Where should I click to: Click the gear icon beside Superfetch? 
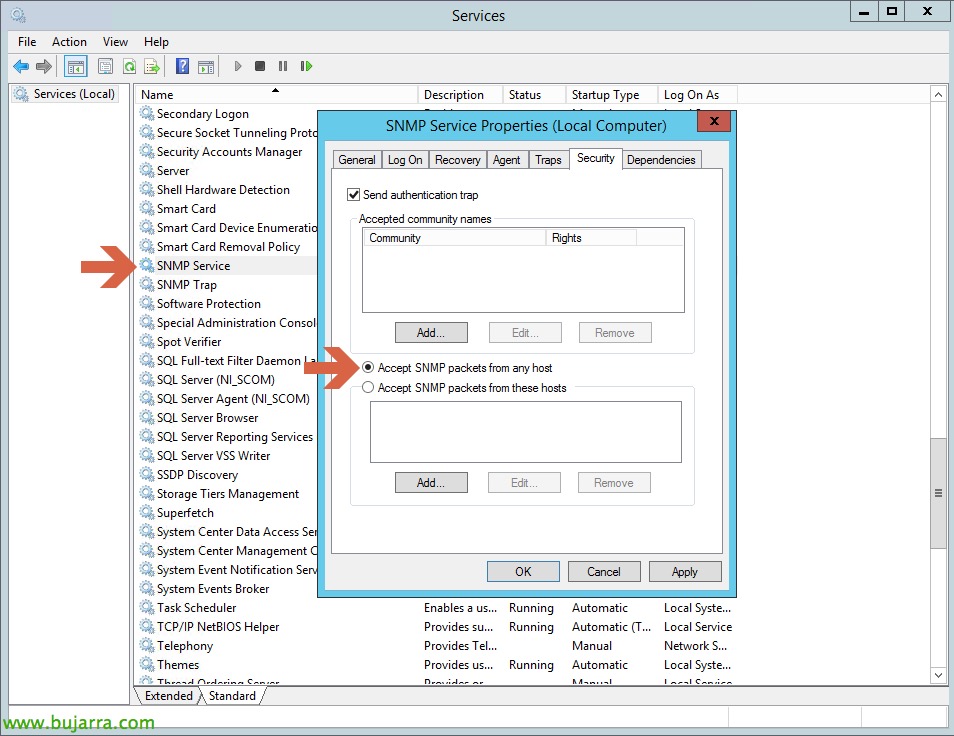(x=147, y=512)
